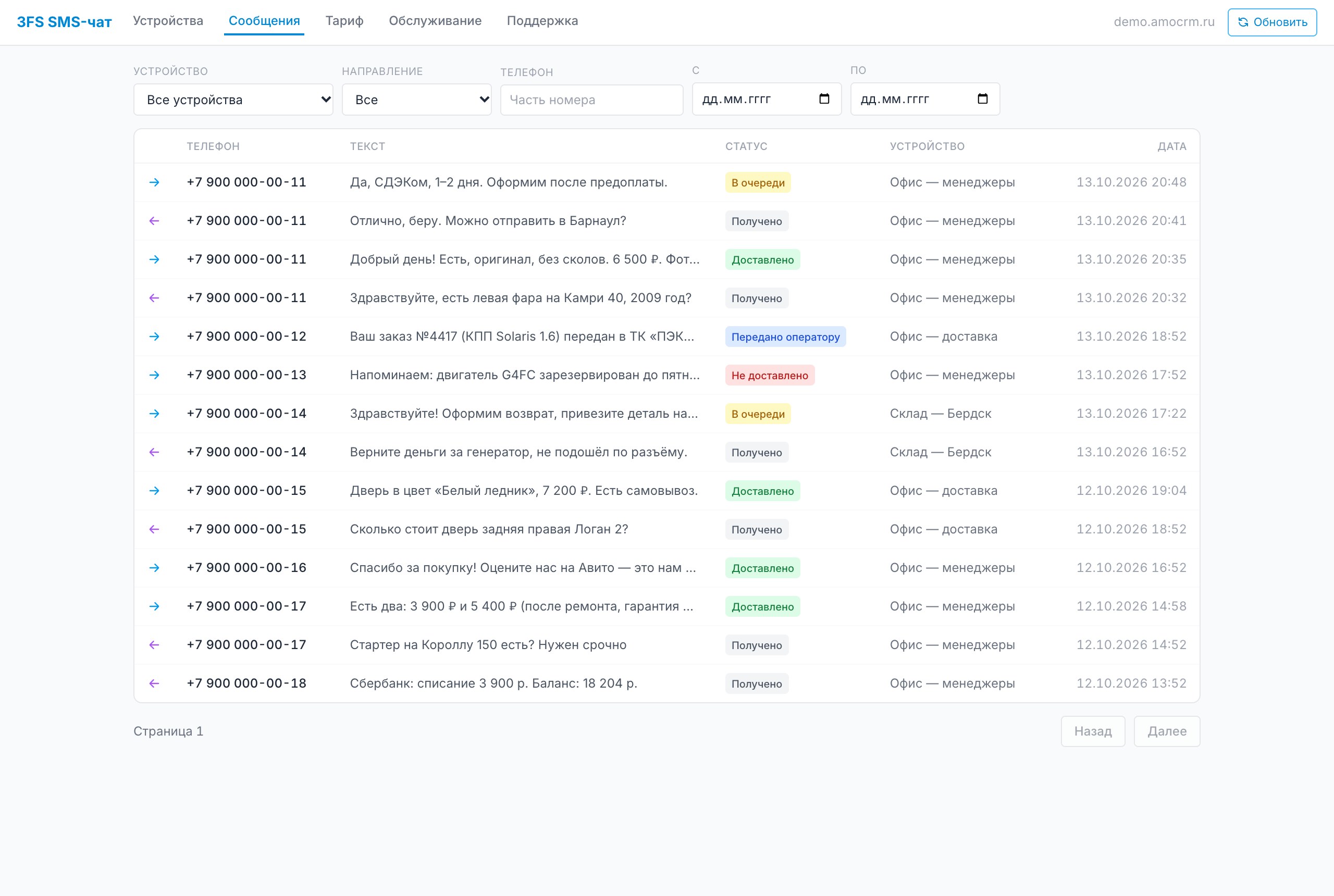Click text Ваш заказ №4417 message
This screenshot has width=1334, height=896.
click(x=522, y=337)
